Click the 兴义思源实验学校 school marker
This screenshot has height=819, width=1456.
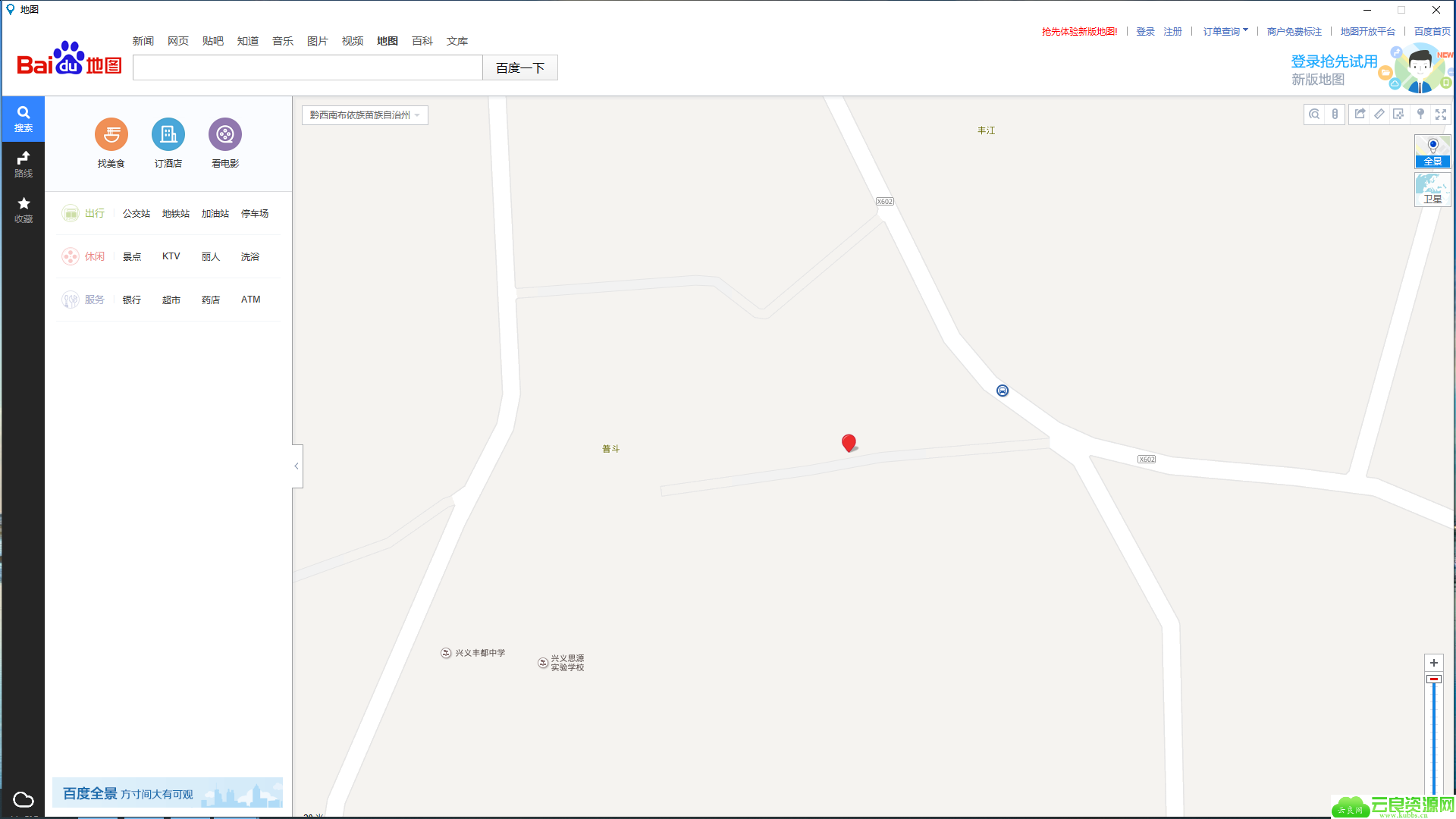click(x=543, y=663)
